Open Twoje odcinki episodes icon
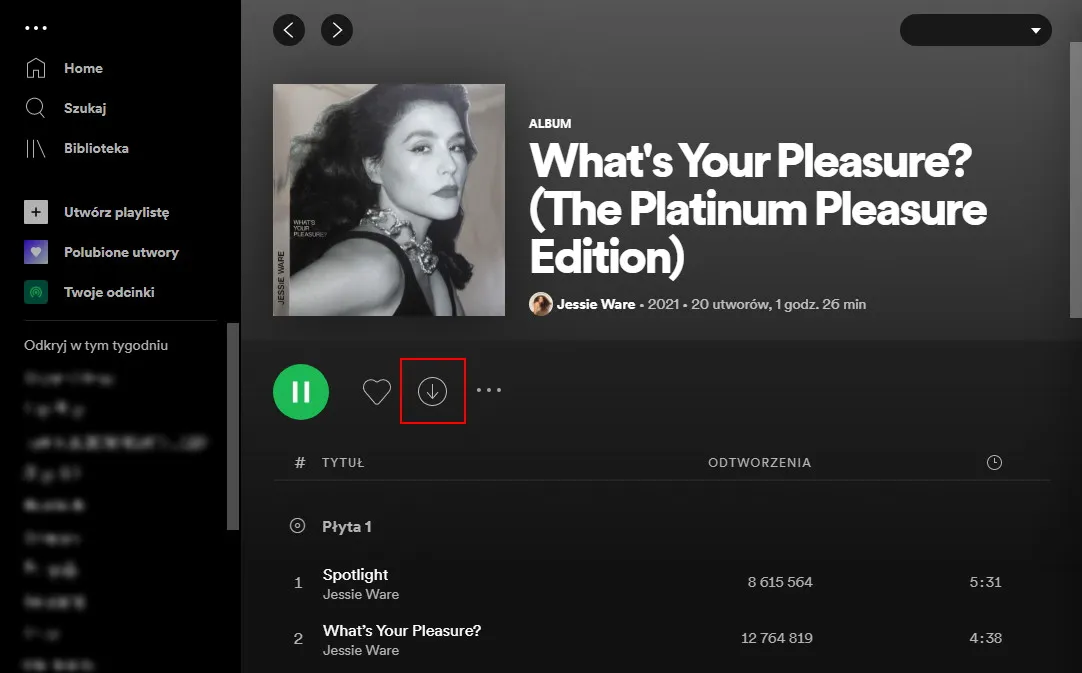 [x=36, y=292]
